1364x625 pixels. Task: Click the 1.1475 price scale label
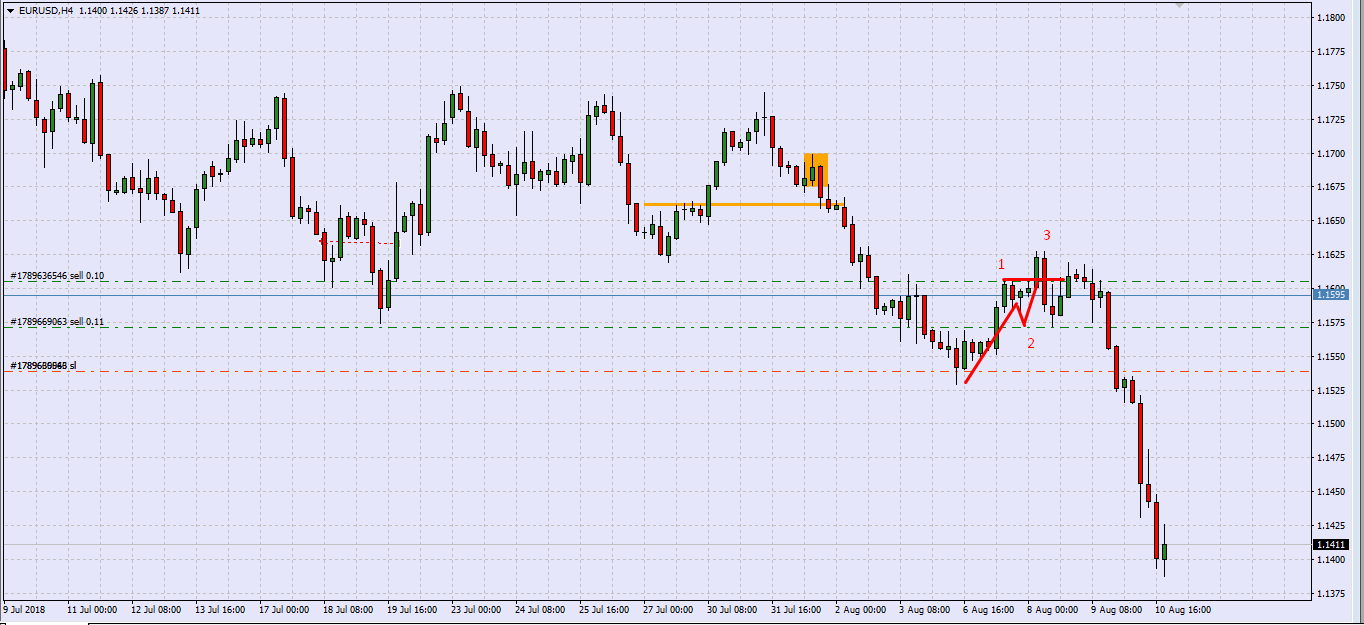point(1331,458)
